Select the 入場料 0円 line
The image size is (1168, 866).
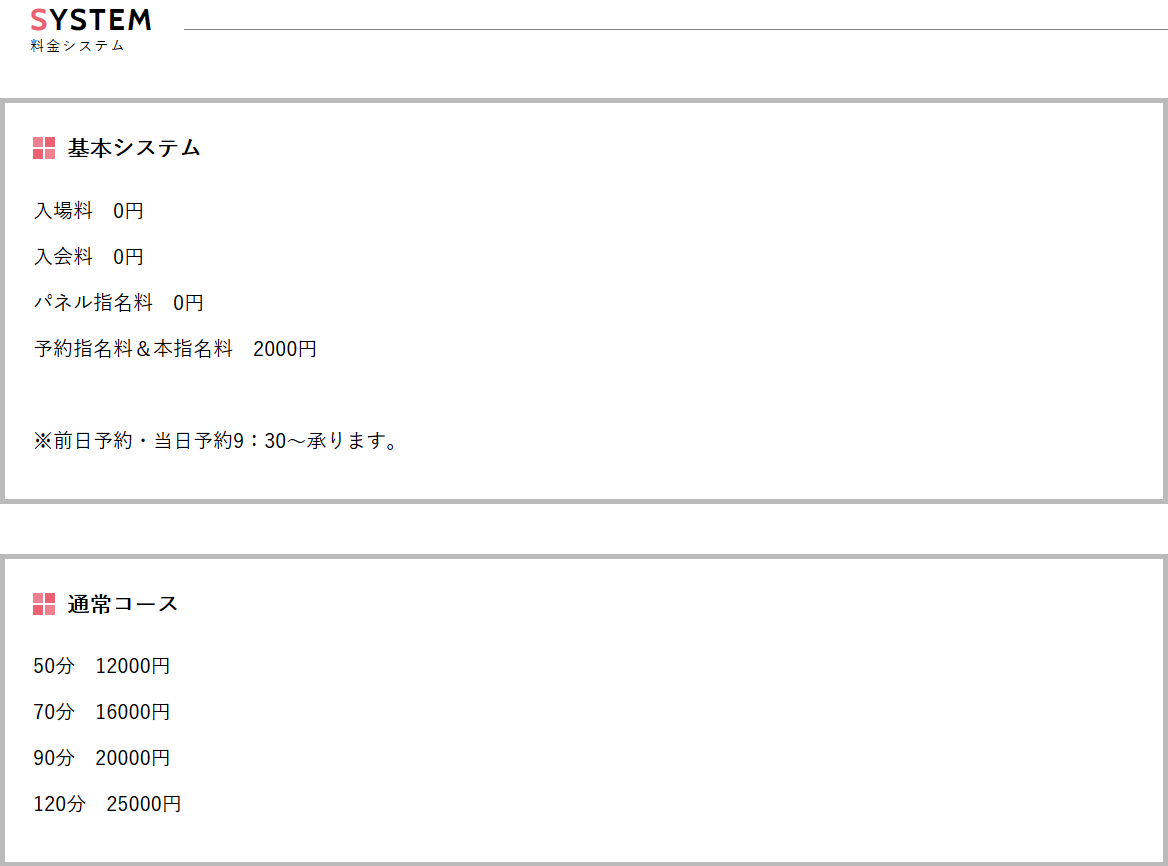(89, 211)
